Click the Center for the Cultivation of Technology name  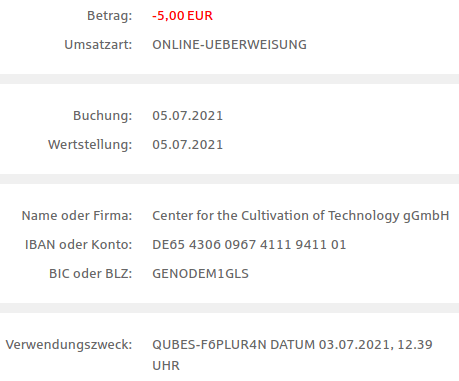tap(301, 216)
